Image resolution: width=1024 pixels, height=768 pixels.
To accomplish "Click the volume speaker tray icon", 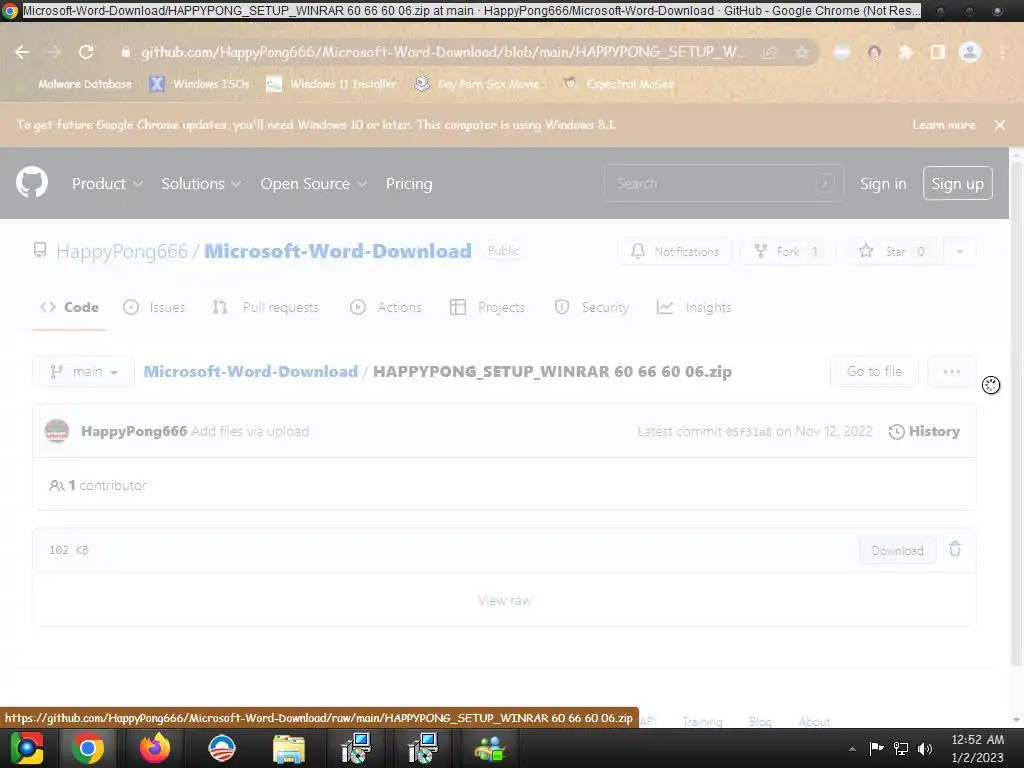I will [925, 748].
